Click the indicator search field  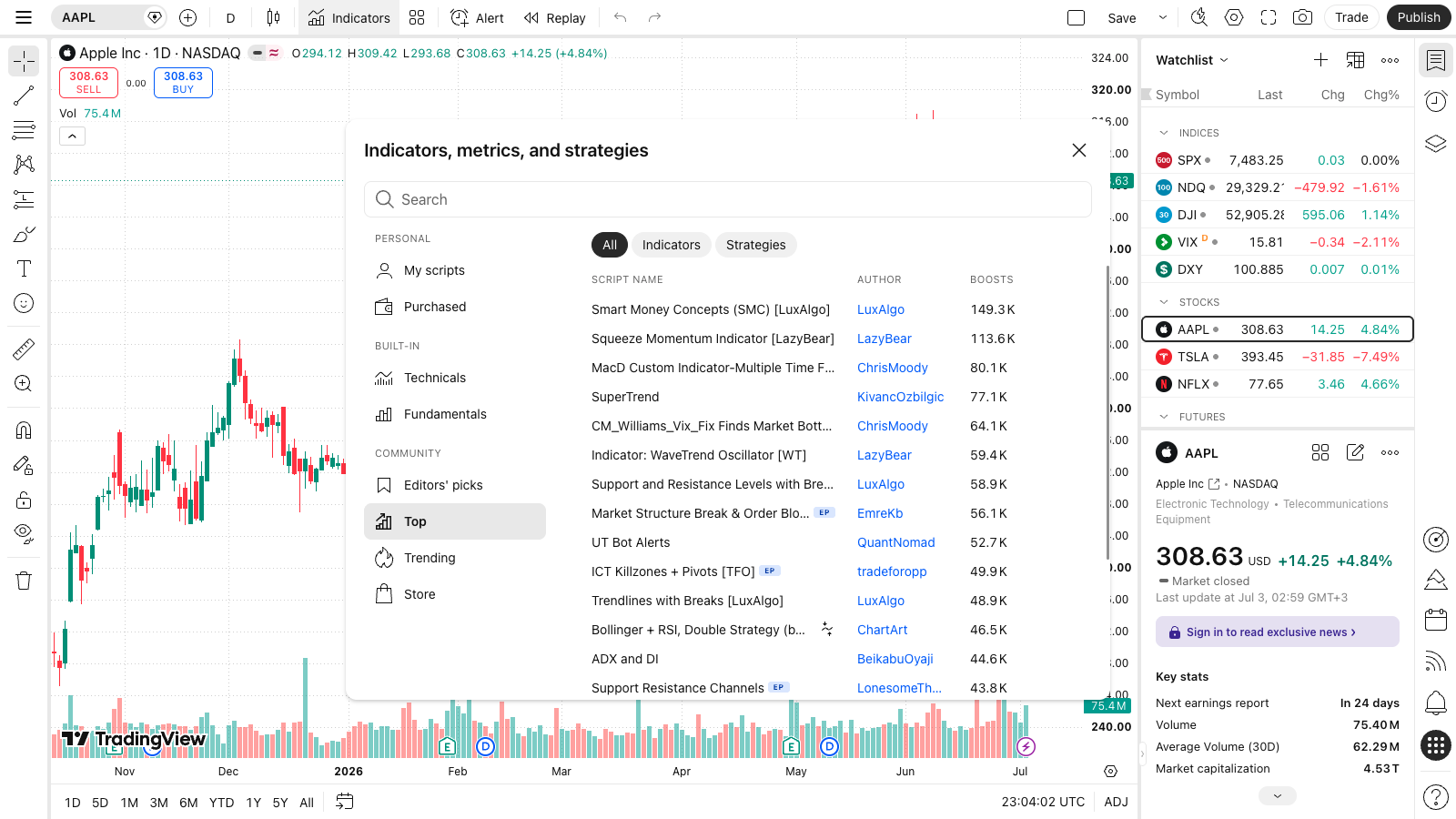(728, 199)
